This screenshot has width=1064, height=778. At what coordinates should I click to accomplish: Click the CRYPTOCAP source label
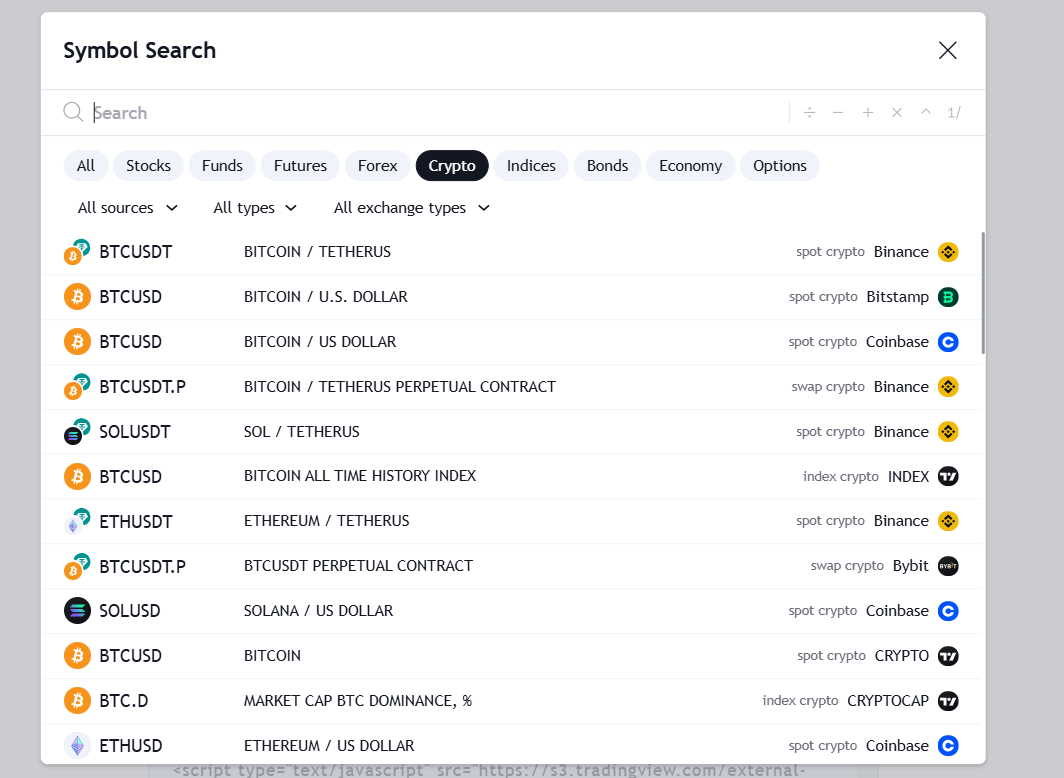[888, 701]
